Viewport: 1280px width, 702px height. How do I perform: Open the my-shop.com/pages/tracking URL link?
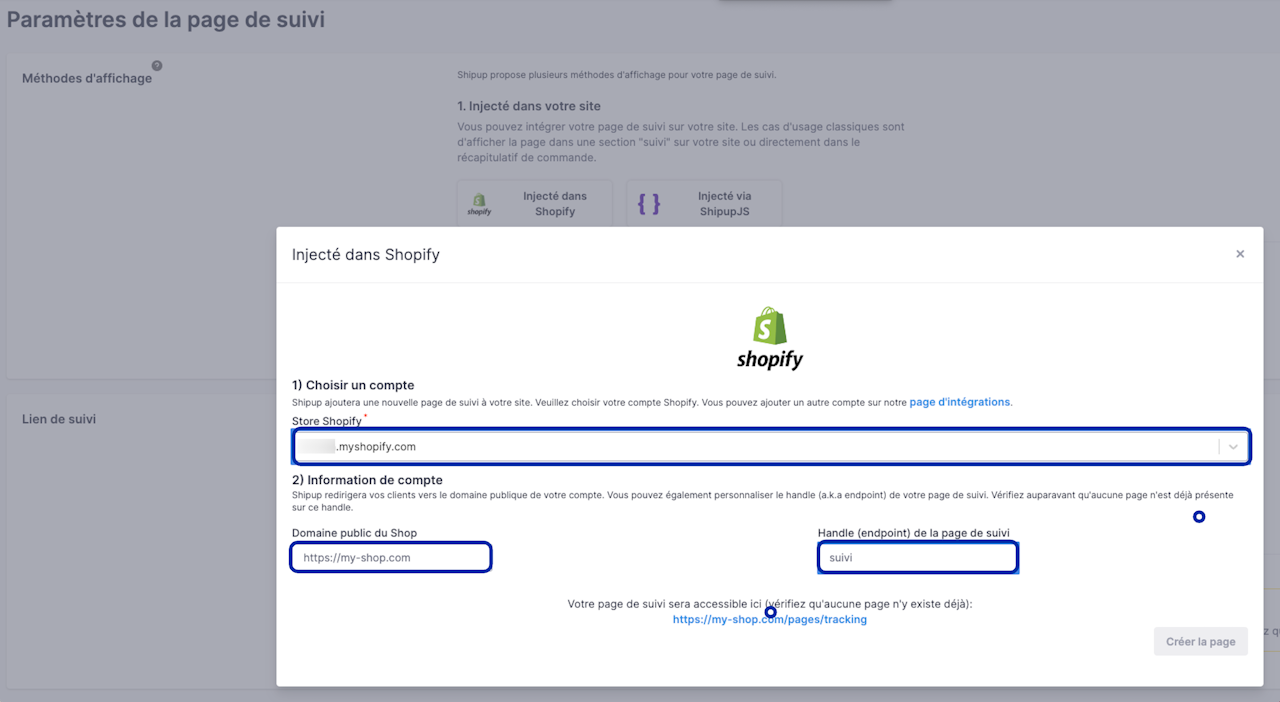click(x=770, y=620)
